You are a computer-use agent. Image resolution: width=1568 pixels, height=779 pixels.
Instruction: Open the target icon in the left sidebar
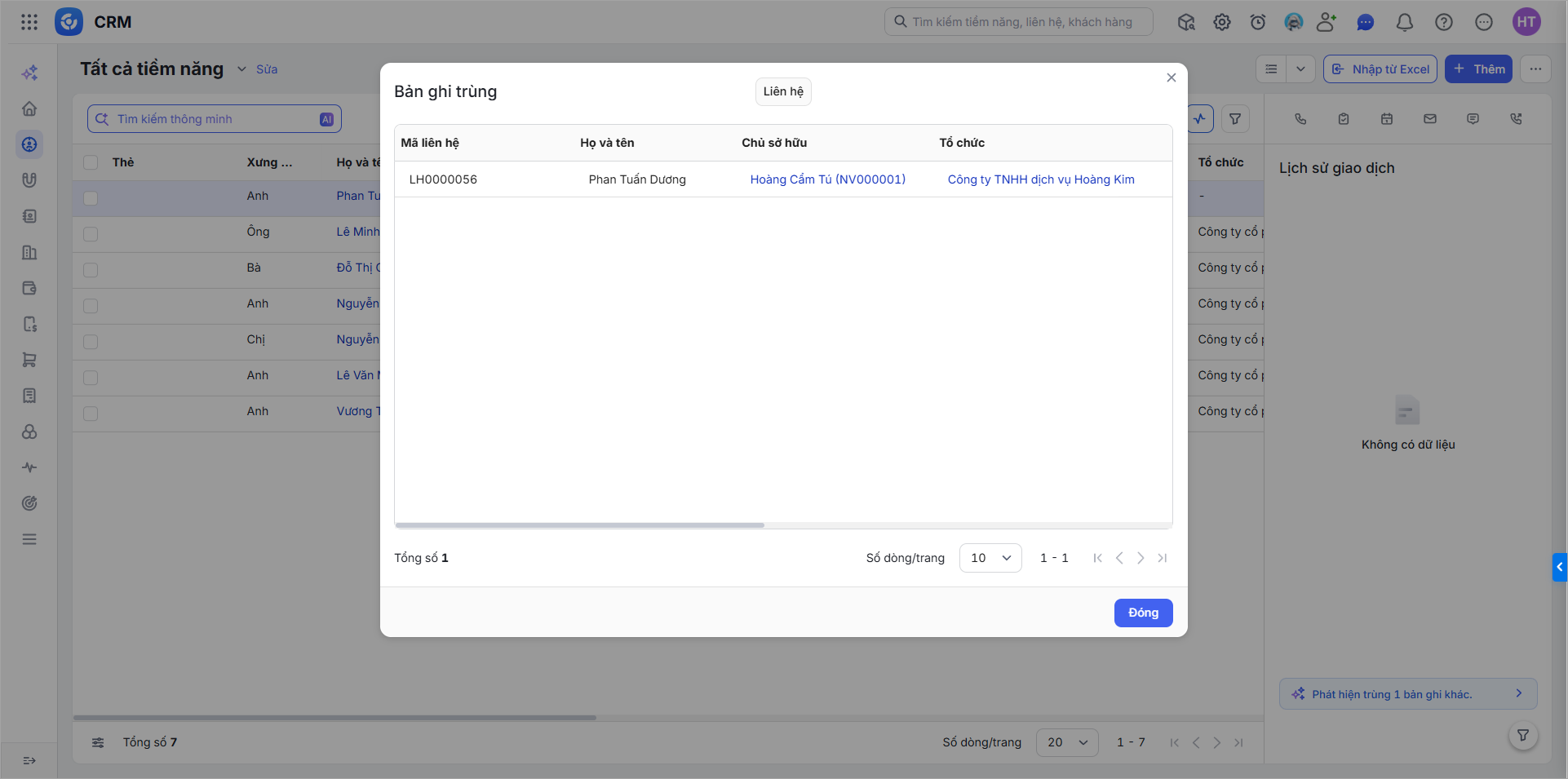coord(29,503)
